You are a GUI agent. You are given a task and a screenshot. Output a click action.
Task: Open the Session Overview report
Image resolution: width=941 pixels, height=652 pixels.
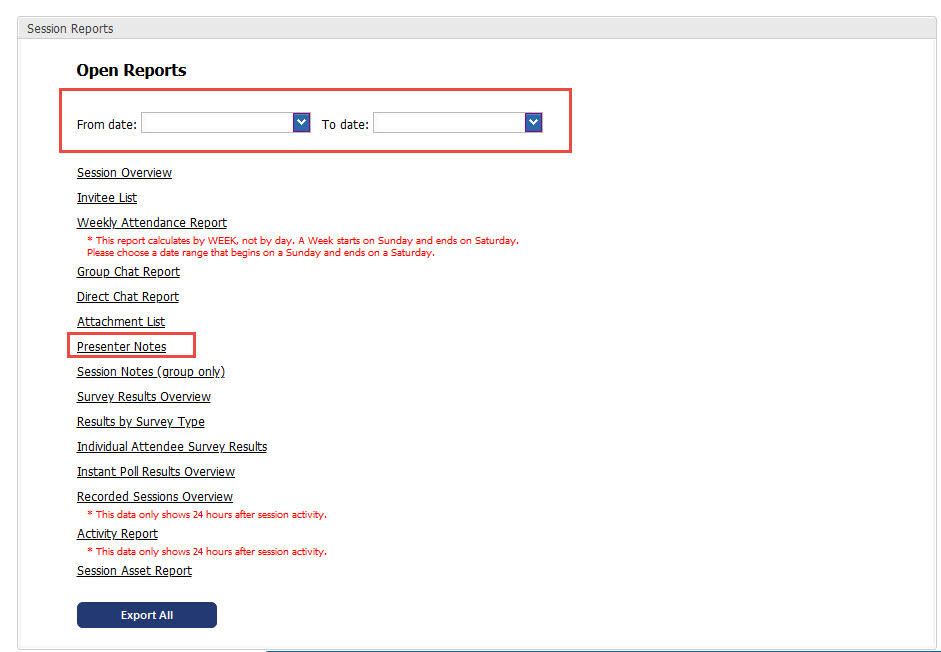coord(124,173)
